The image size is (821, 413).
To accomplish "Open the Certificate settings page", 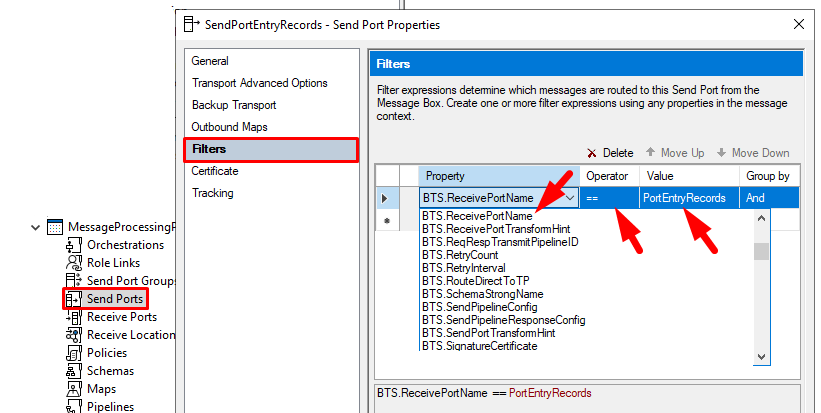I will (x=215, y=171).
